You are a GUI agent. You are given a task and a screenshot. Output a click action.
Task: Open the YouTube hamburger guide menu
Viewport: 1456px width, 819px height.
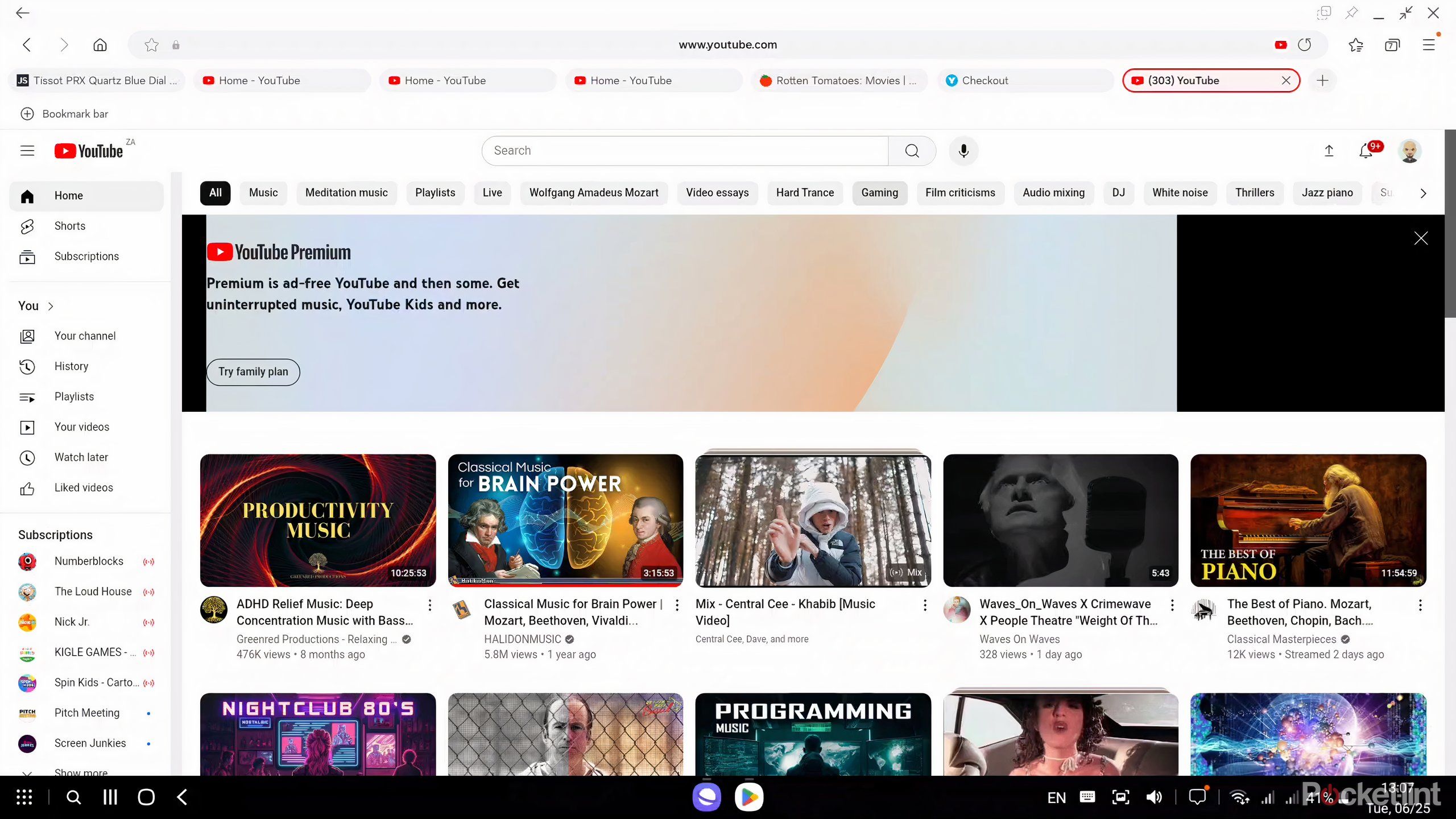[27, 151]
